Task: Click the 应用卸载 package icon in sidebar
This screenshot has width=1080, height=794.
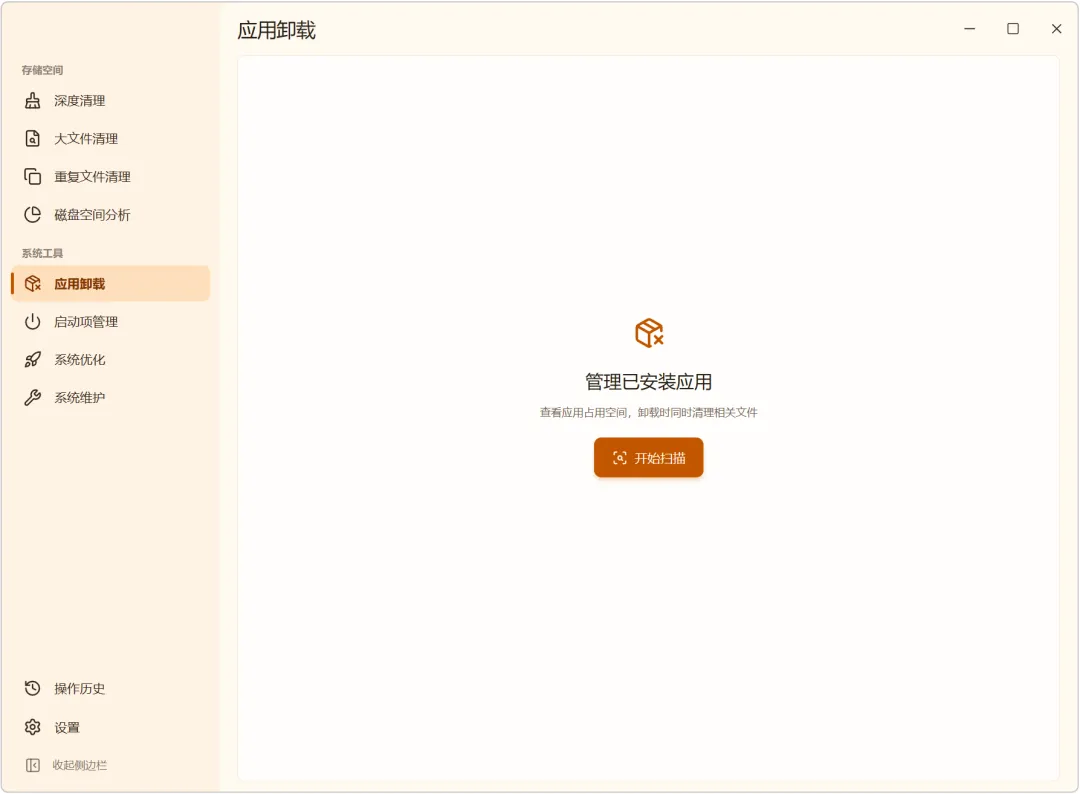Action: click(x=32, y=284)
